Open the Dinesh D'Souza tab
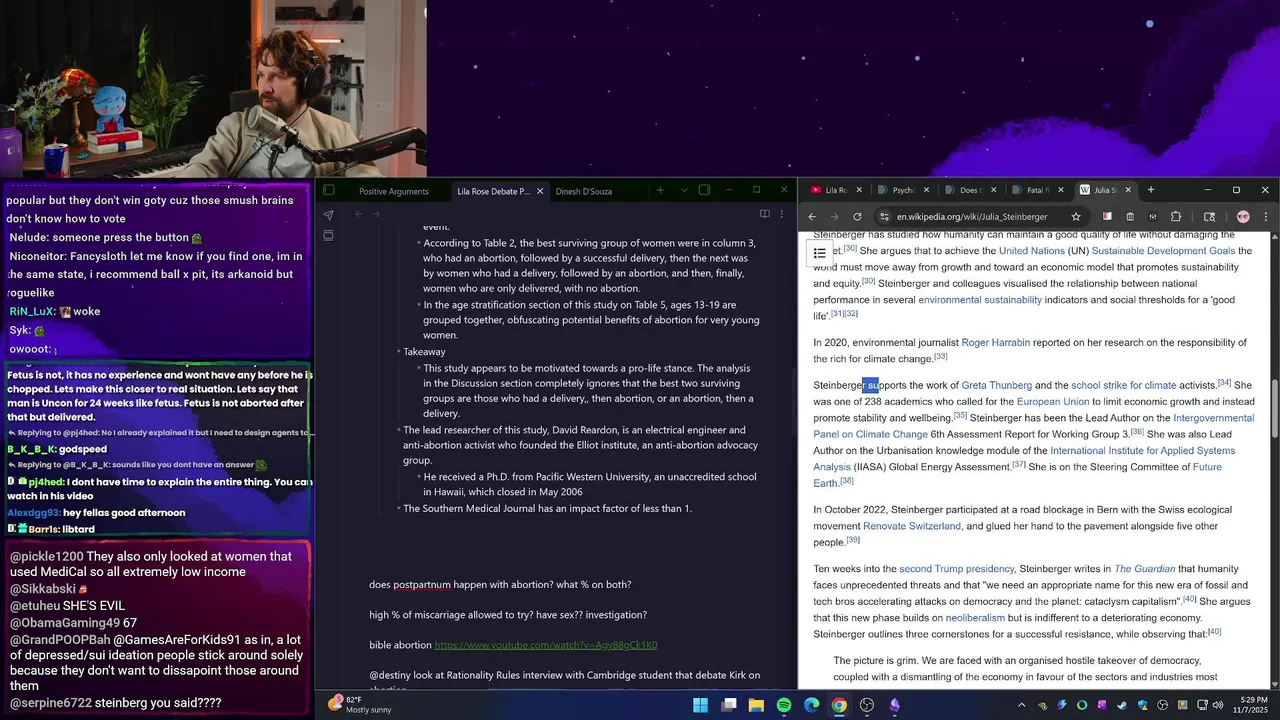 coord(584,191)
